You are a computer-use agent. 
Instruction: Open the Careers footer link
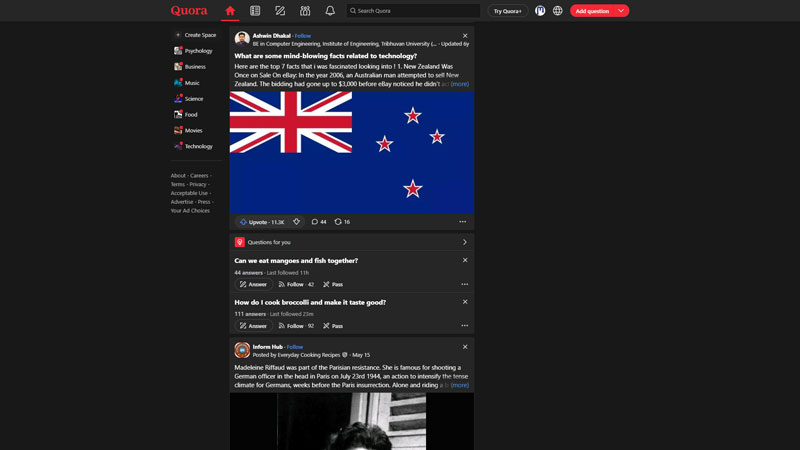pyautogui.click(x=199, y=176)
